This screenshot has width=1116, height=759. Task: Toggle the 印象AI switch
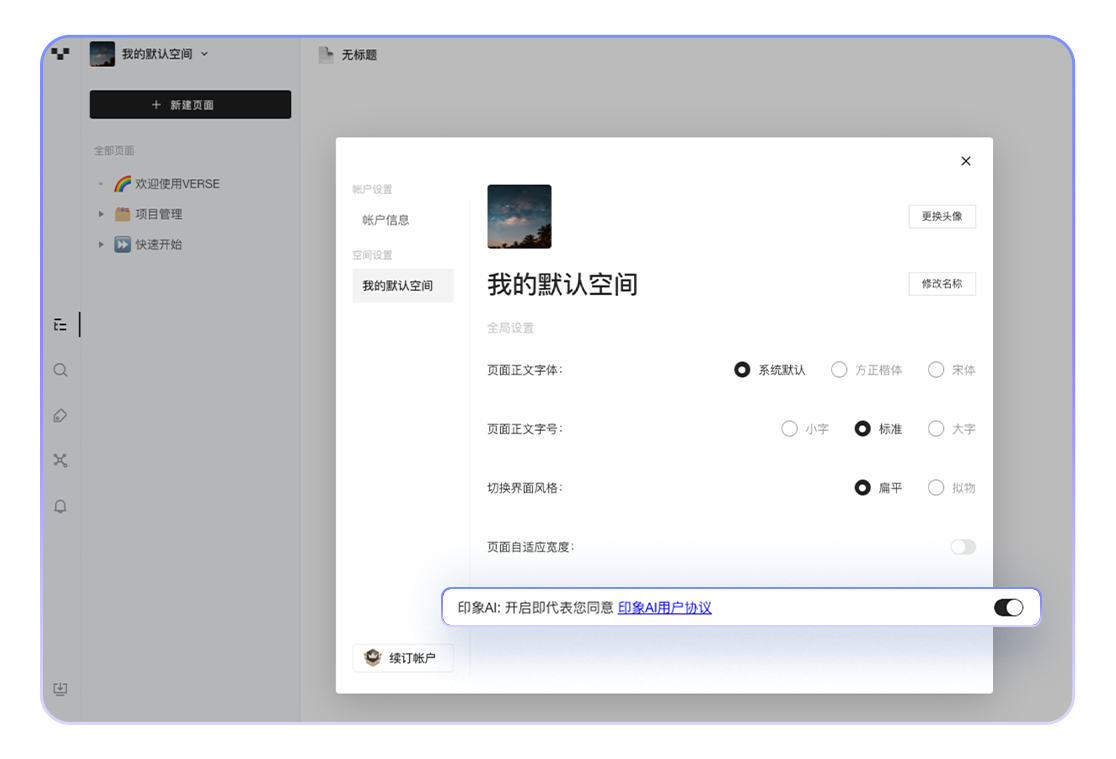(1008, 608)
